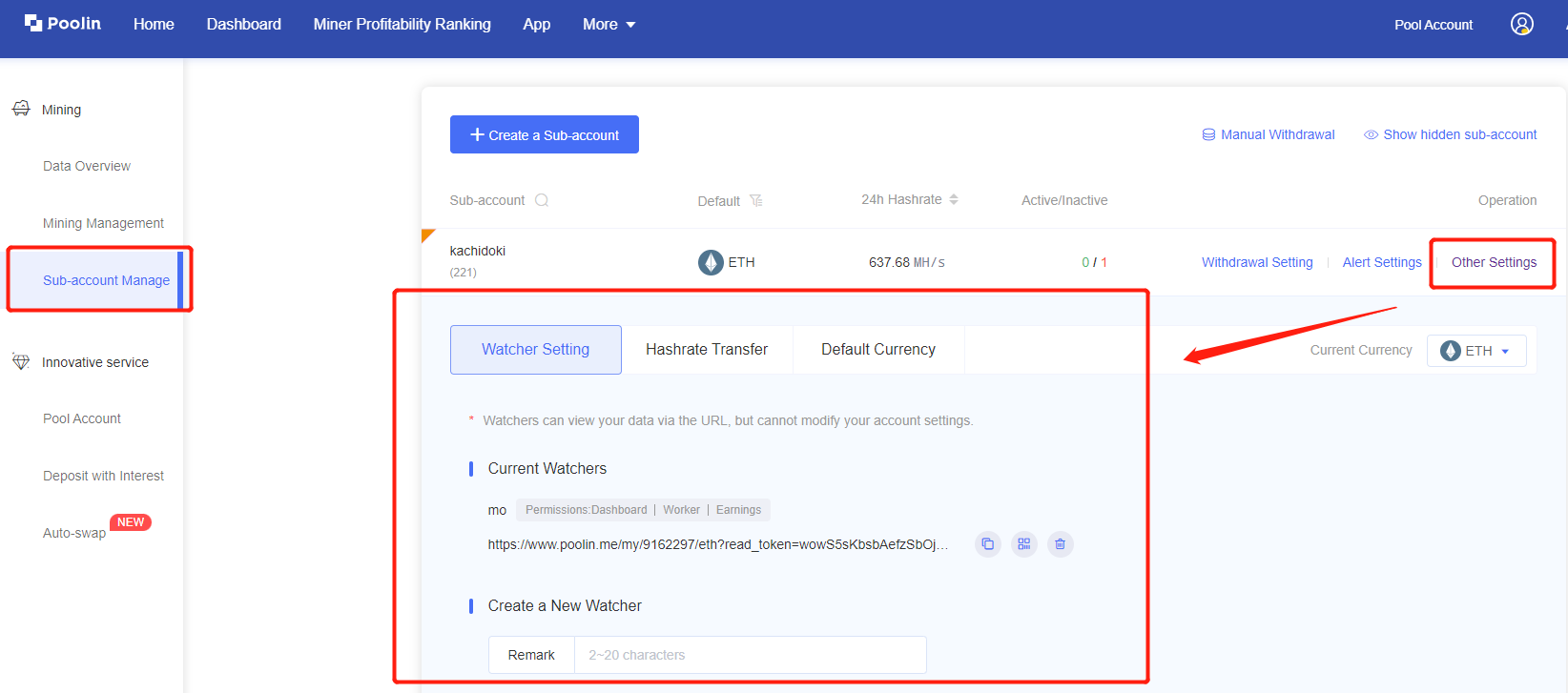Click the Mining section icon
Screen dimensions: 1568x693
[21, 109]
